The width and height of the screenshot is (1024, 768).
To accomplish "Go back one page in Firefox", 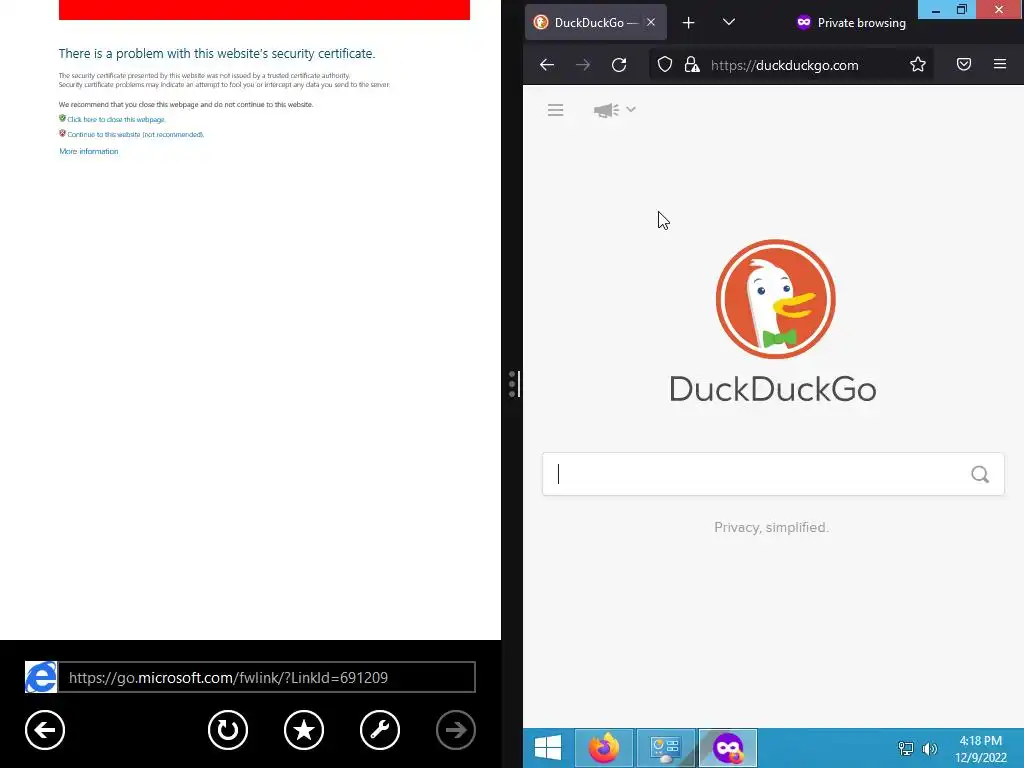I will click(547, 65).
